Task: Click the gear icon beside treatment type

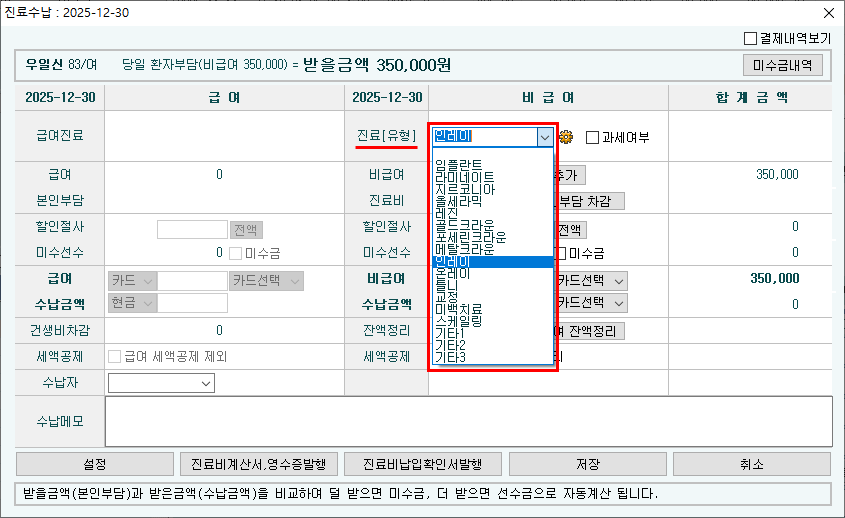Action: point(566,137)
